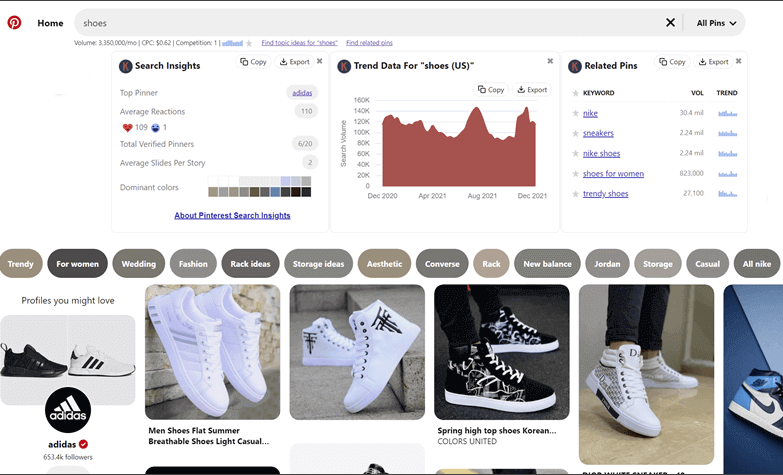
Task: Copy Related Pins keywords
Action: pyautogui.click(x=672, y=62)
